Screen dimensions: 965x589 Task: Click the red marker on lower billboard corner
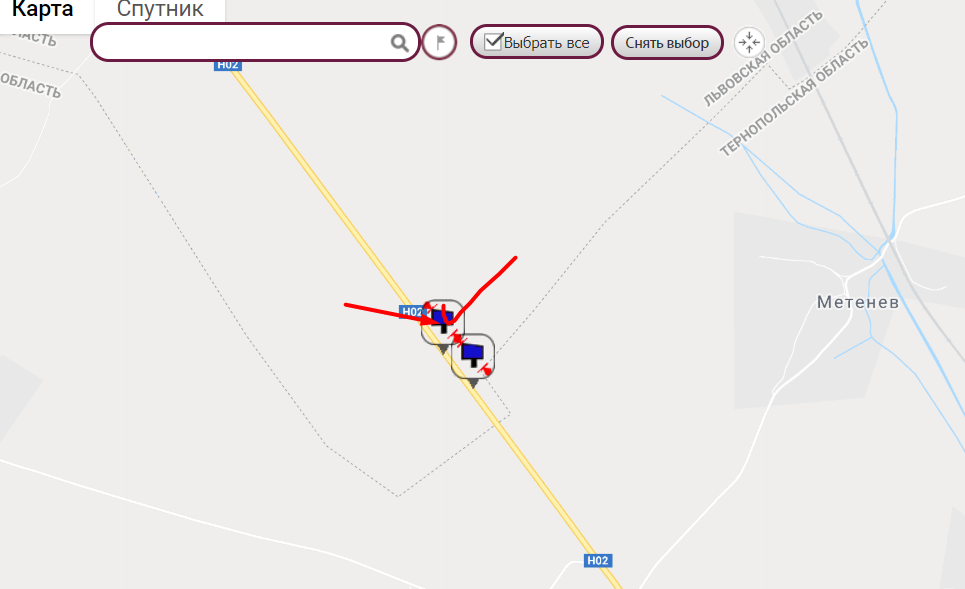pyautogui.click(x=486, y=371)
